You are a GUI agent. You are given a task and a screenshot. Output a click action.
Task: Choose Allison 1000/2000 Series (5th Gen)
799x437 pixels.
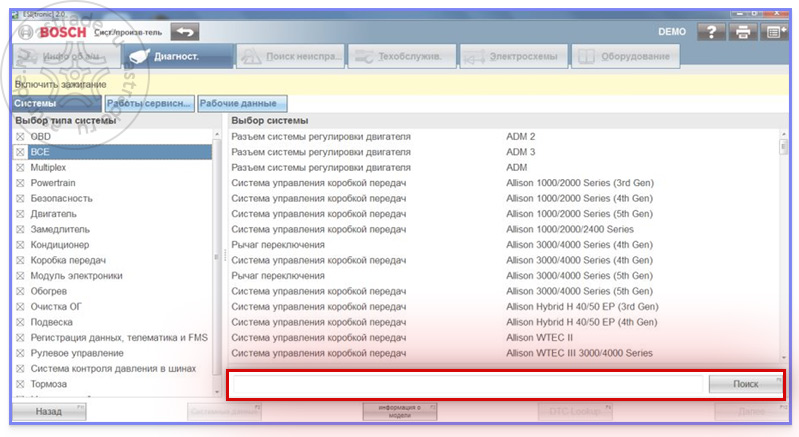coord(503,214)
